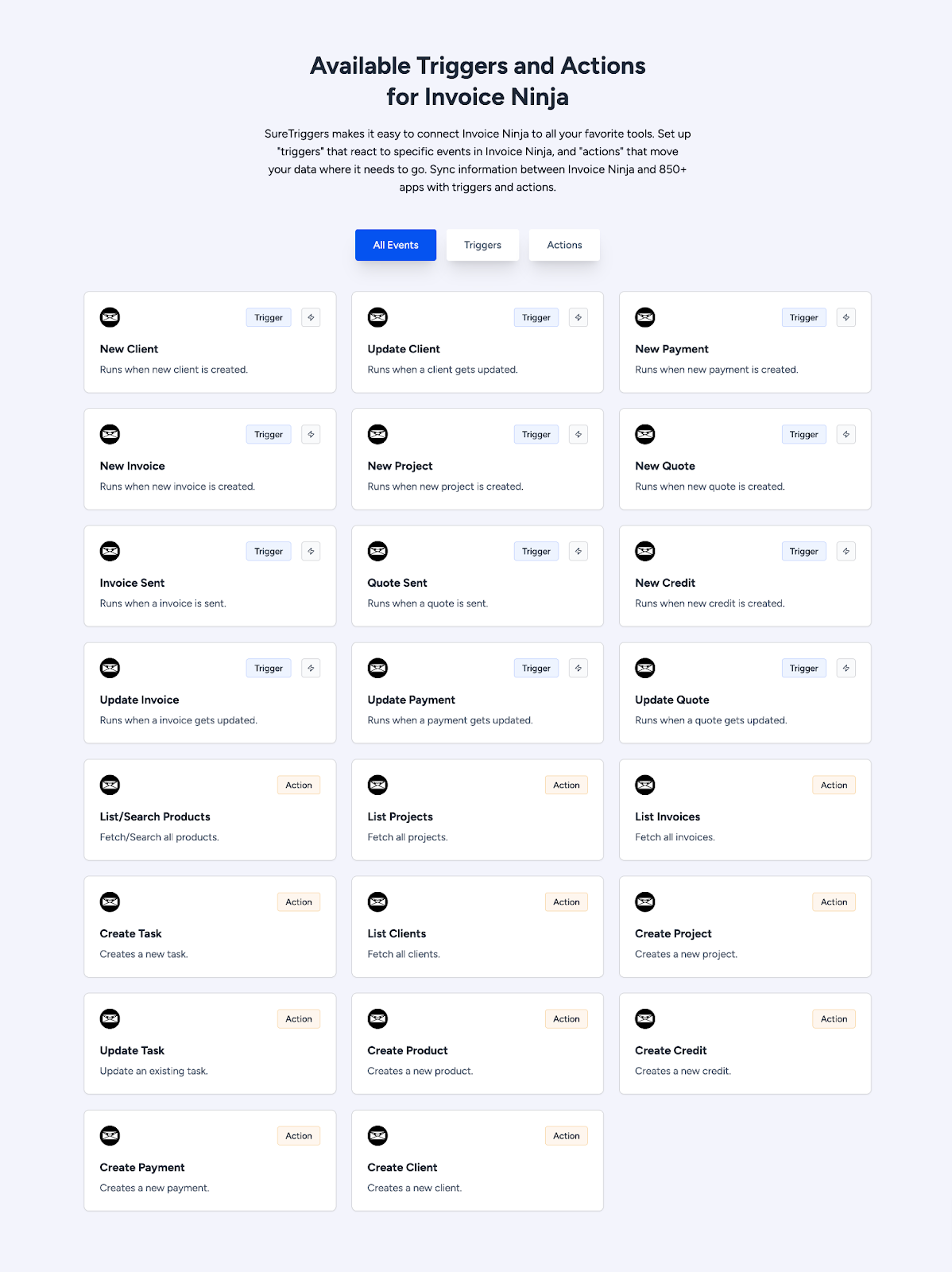The width and height of the screenshot is (952, 1272).
Task: Click the lightning icon on New Credit card
Action: click(846, 551)
